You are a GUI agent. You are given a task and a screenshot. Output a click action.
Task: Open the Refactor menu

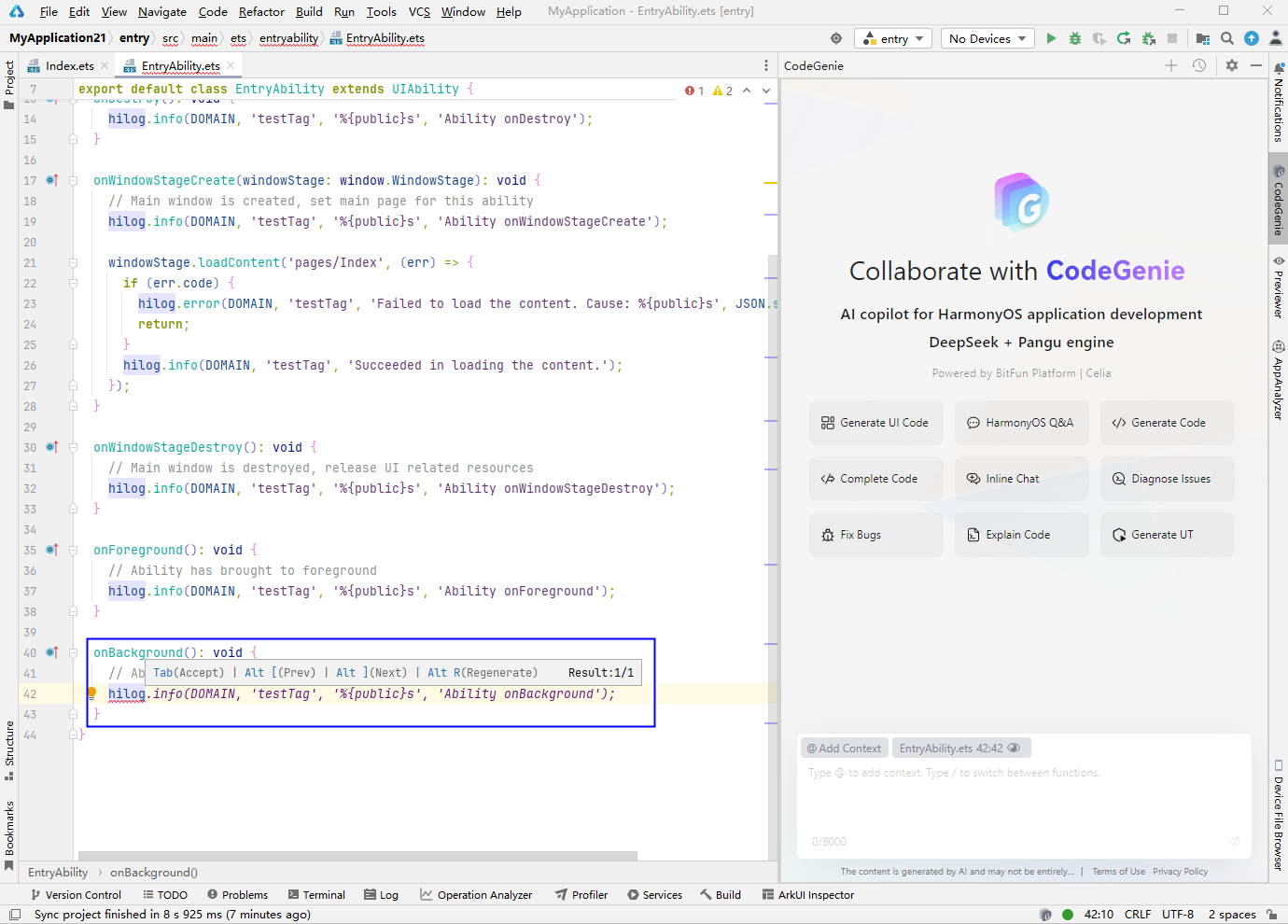tap(261, 12)
